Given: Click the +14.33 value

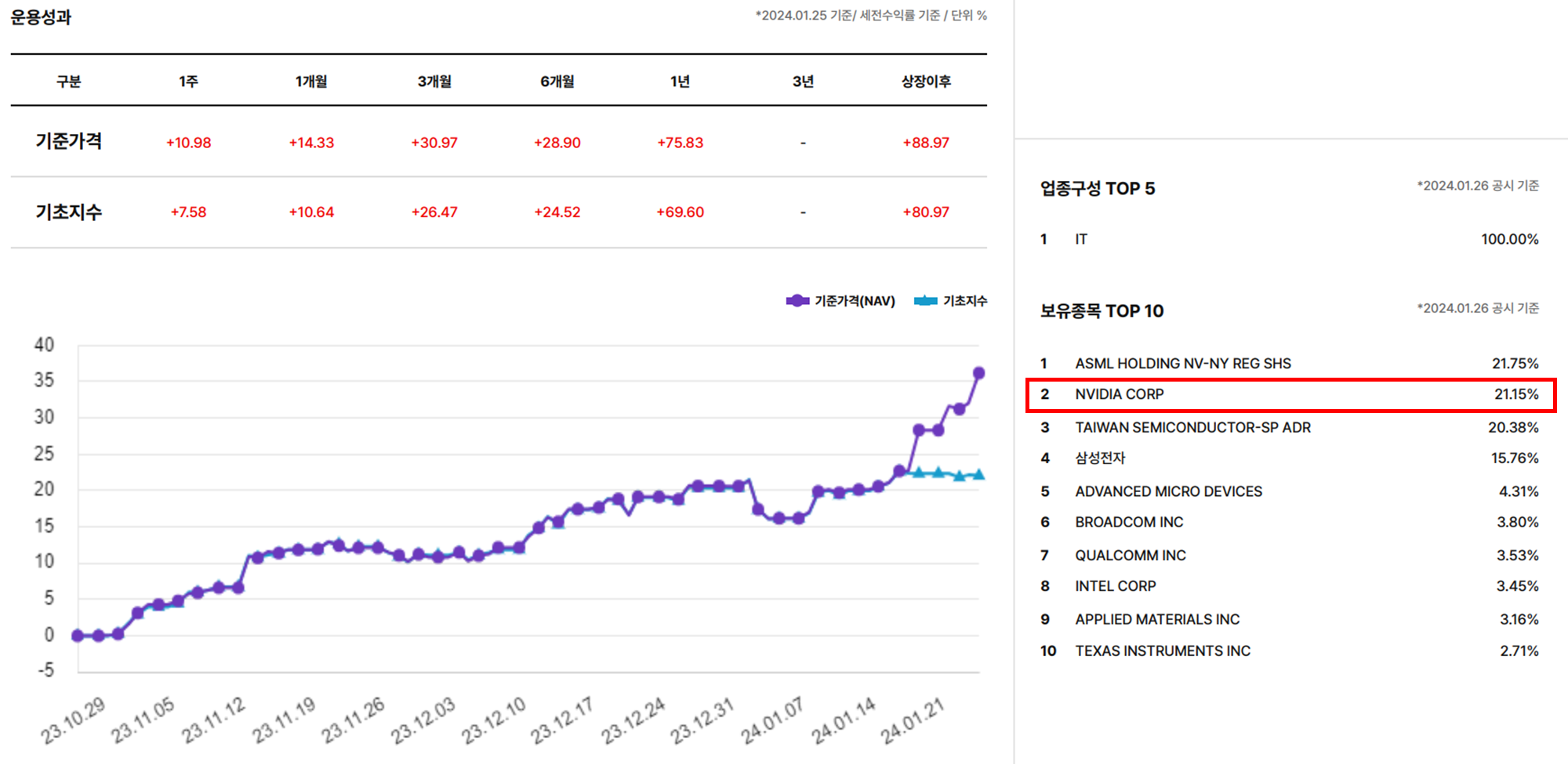Looking at the screenshot, I should 311,143.
